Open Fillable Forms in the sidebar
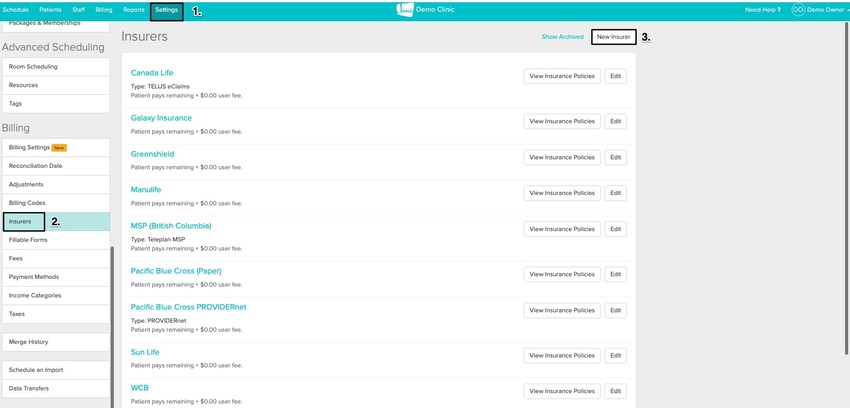 point(55,240)
